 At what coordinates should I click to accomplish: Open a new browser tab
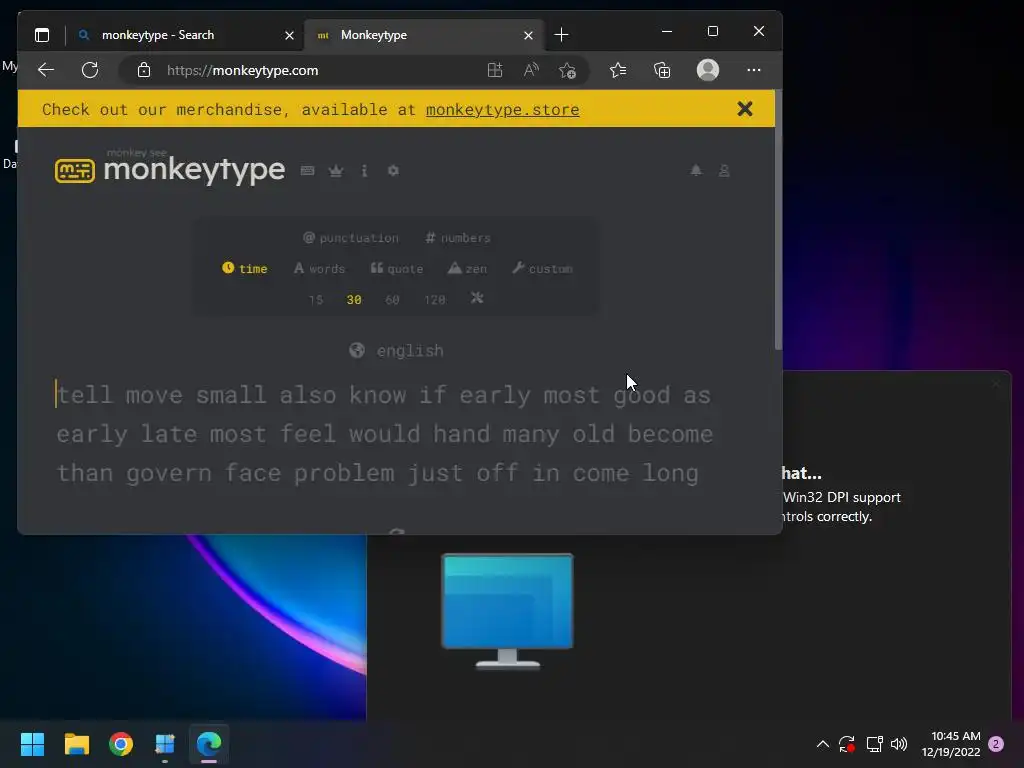click(x=561, y=35)
